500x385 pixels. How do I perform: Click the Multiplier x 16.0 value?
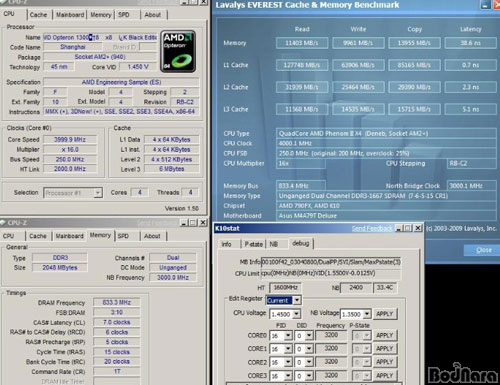(70, 150)
